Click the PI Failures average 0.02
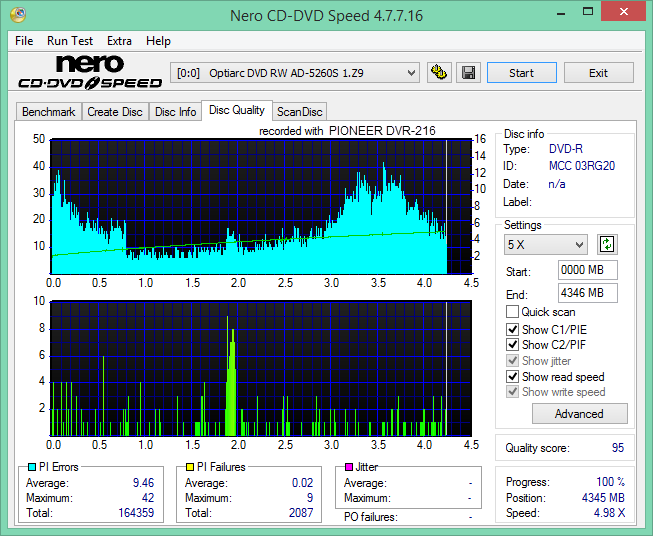 302,483
